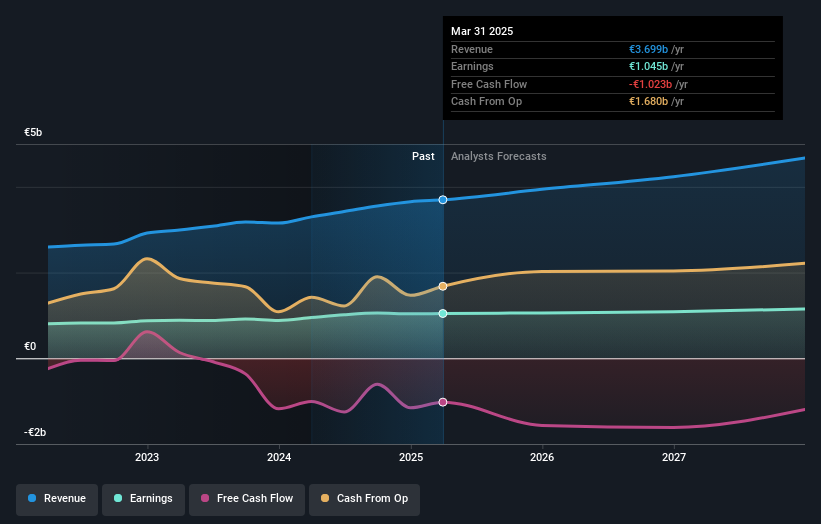The image size is (821, 524).
Task: Click the €3.699b revenue value
Action: coord(648,49)
